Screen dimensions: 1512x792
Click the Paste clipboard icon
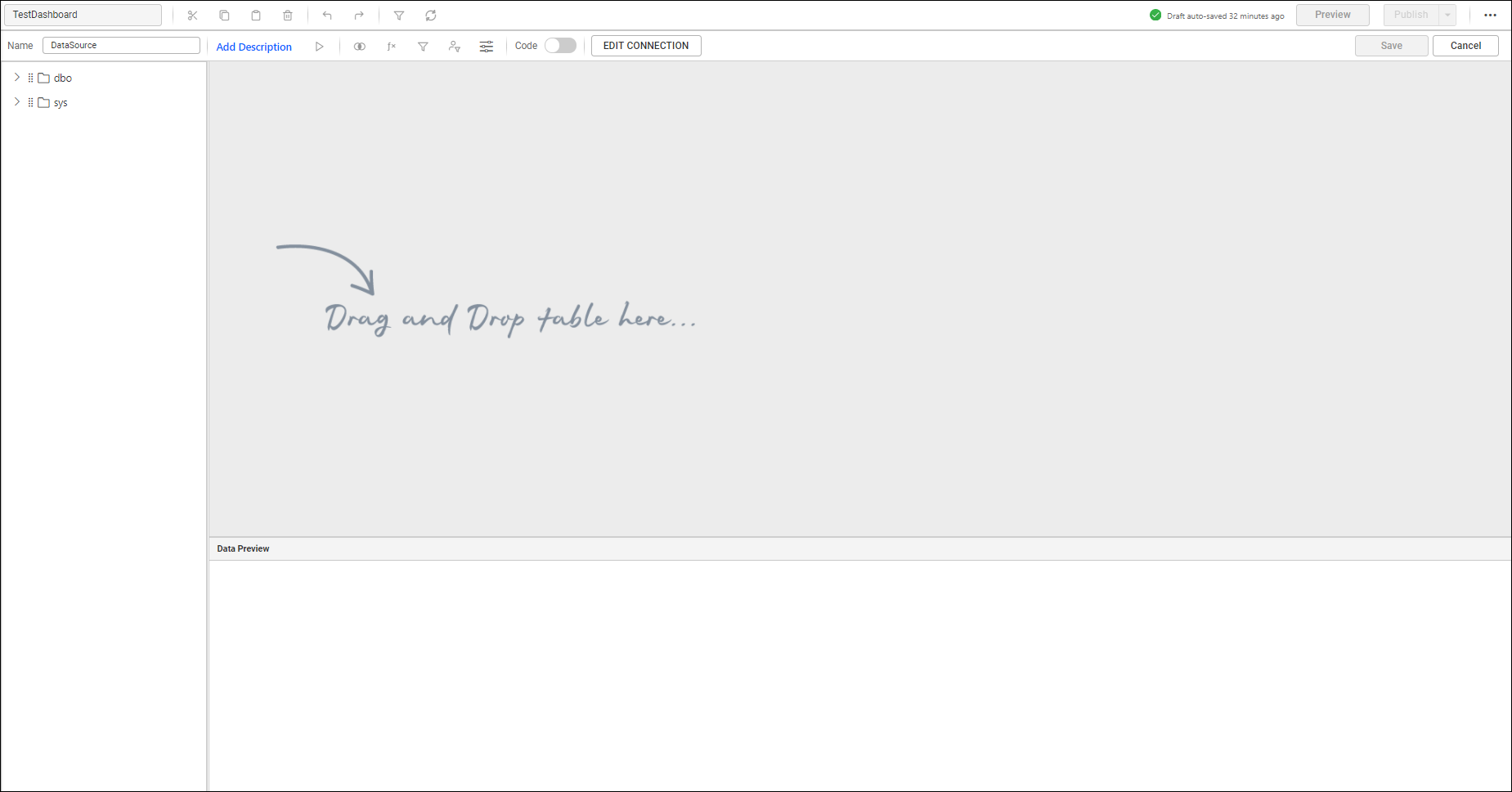[x=256, y=16]
